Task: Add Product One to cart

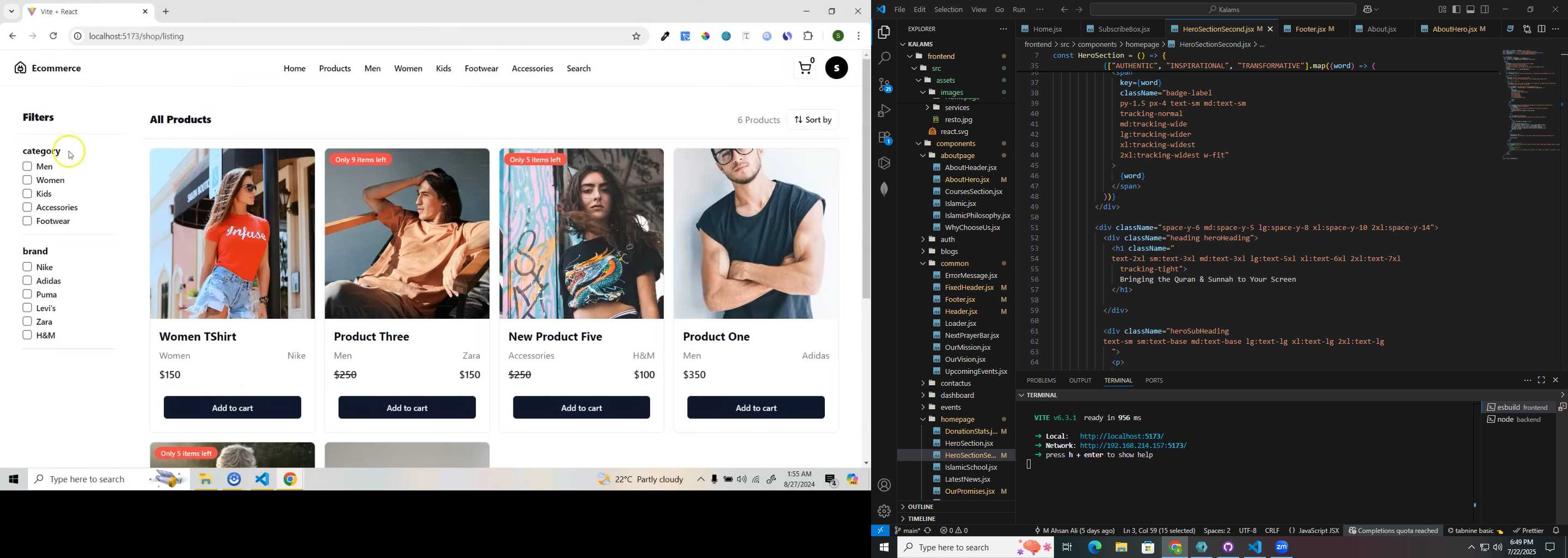Action: click(x=756, y=408)
